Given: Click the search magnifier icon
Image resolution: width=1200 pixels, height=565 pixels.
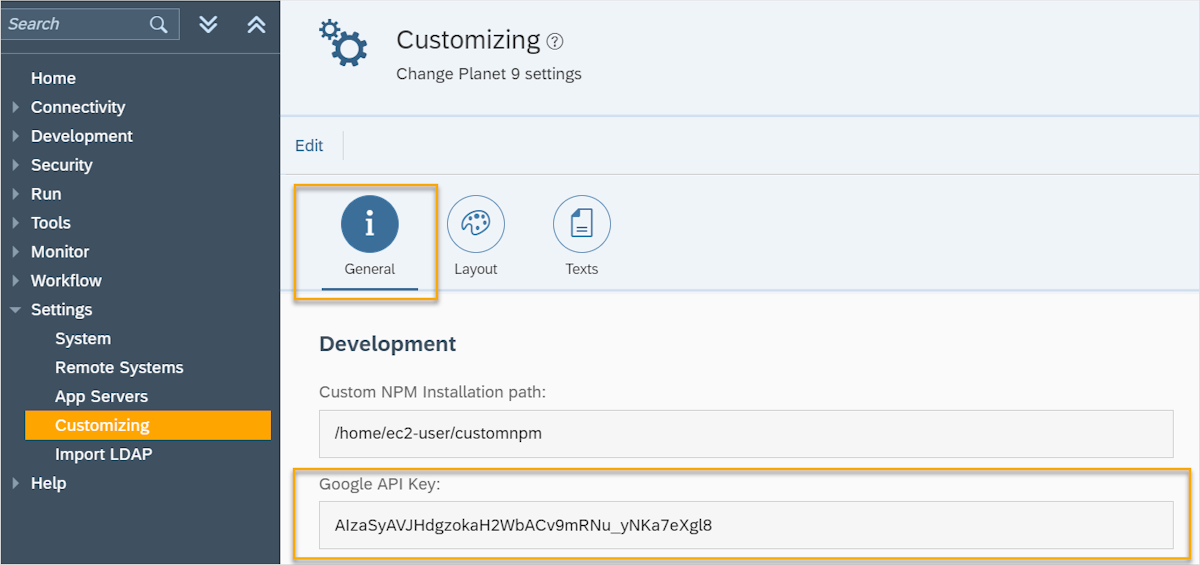Looking at the screenshot, I should [x=158, y=25].
